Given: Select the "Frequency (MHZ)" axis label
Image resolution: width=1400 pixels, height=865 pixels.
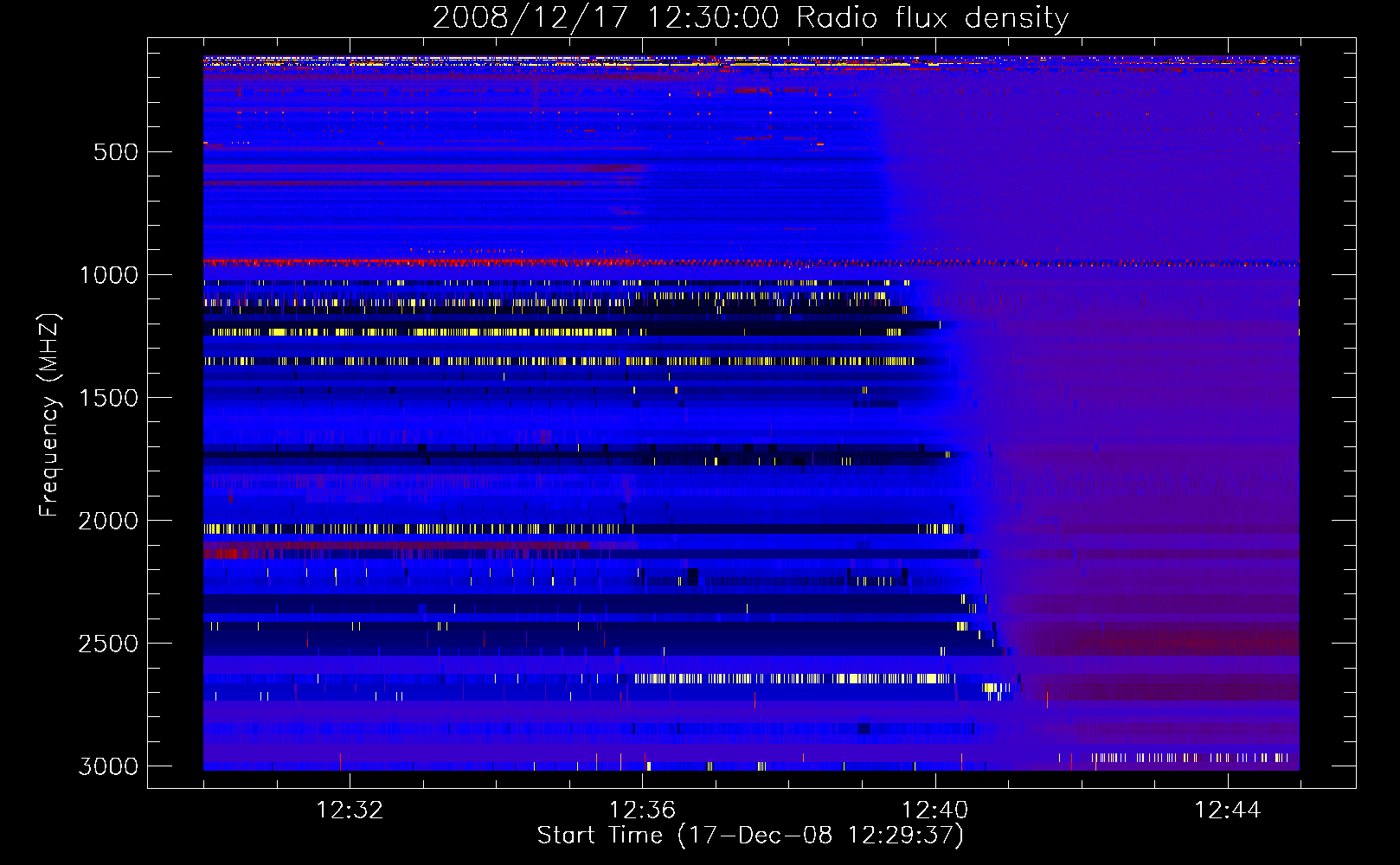Looking at the screenshot, I should point(50,415).
